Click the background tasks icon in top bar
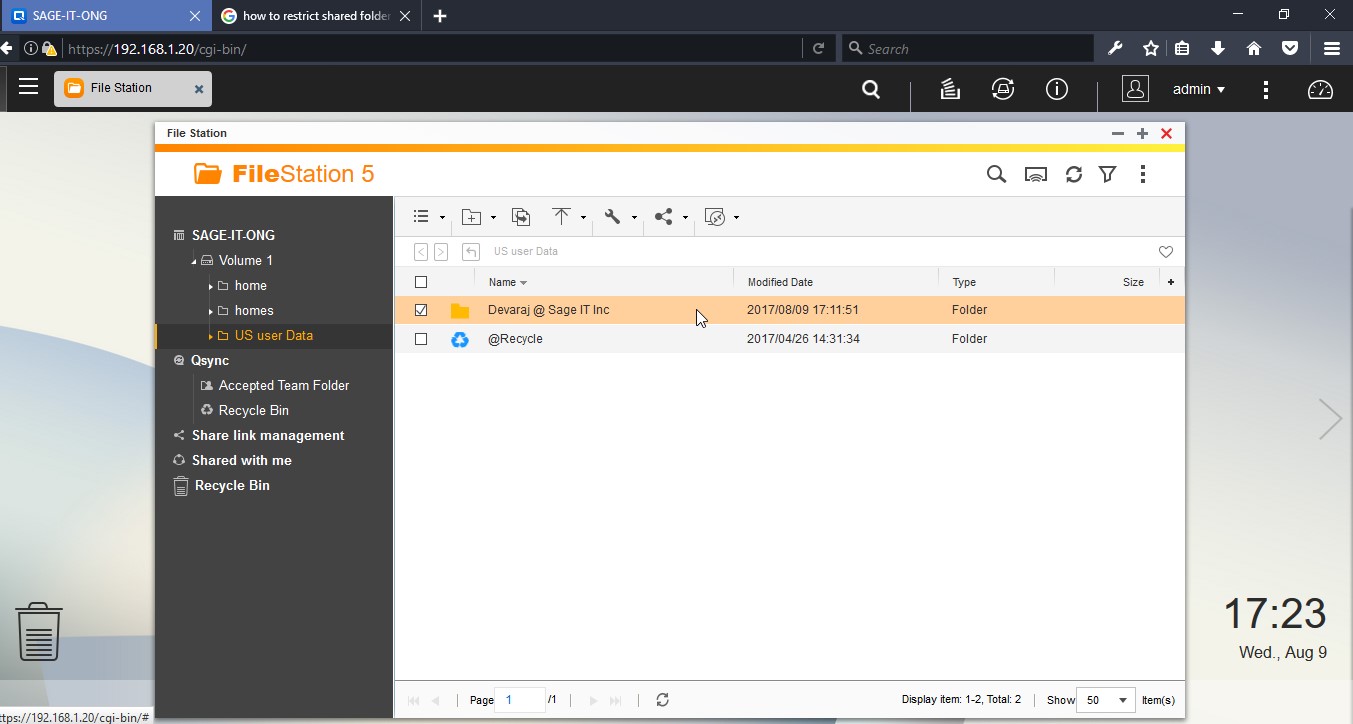The width and height of the screenshot is (1353, 724). 950,89
